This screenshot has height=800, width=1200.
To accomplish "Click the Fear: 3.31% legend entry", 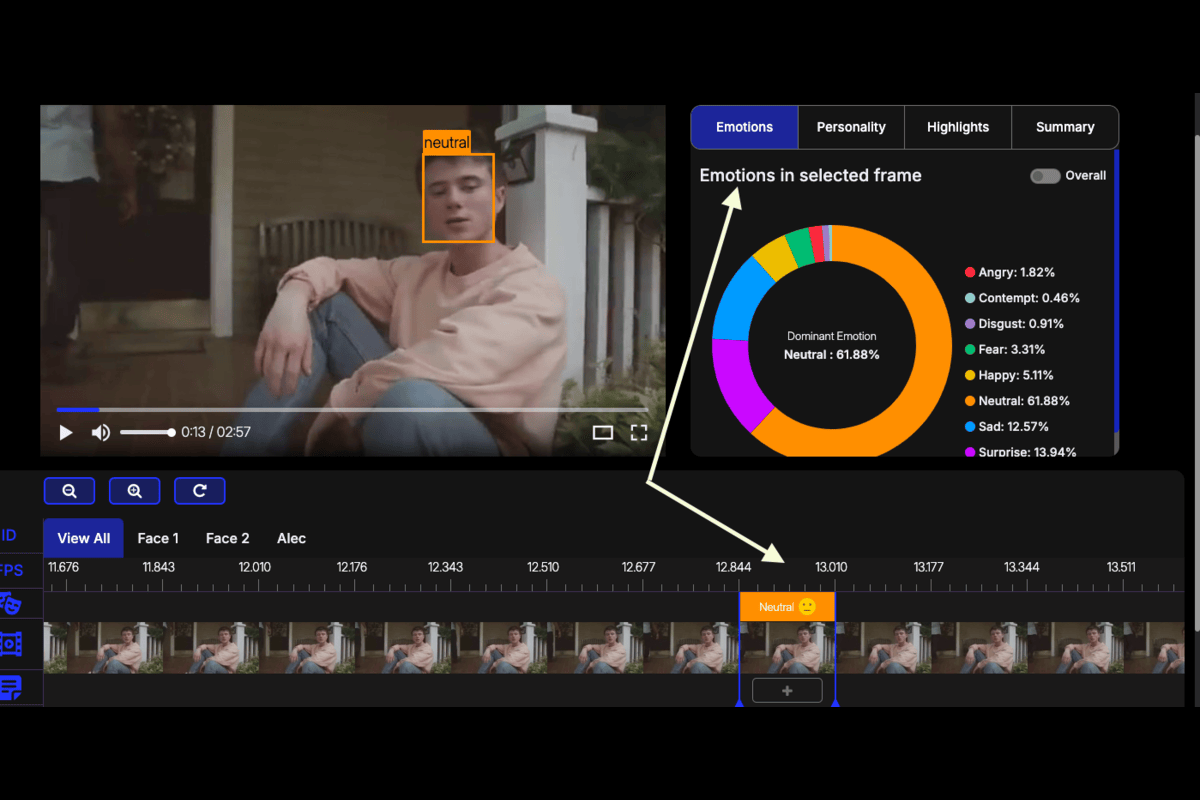I will coord(1005,350).
